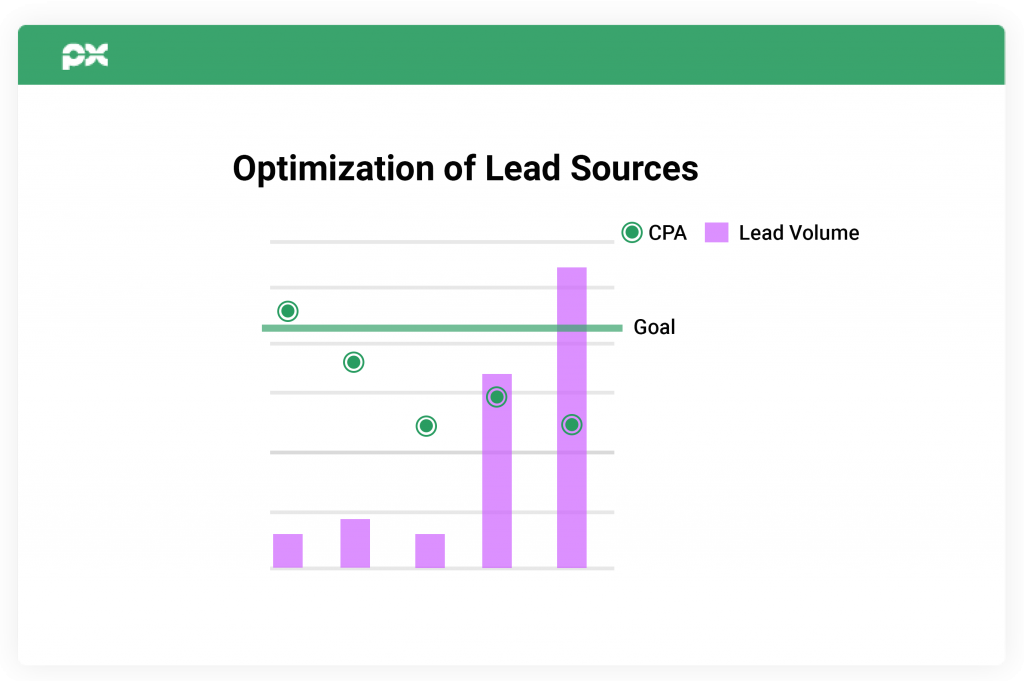1024x681 pixels.
Task: Click the top of the tallest volume bar
Action: (x=572, y=274)
